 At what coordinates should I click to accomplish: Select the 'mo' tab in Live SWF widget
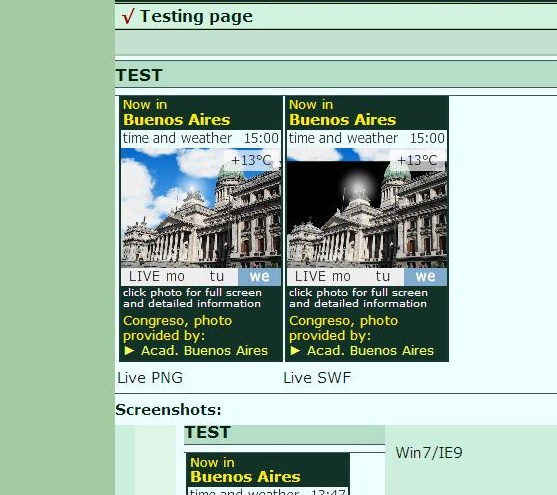coord(341,276)
